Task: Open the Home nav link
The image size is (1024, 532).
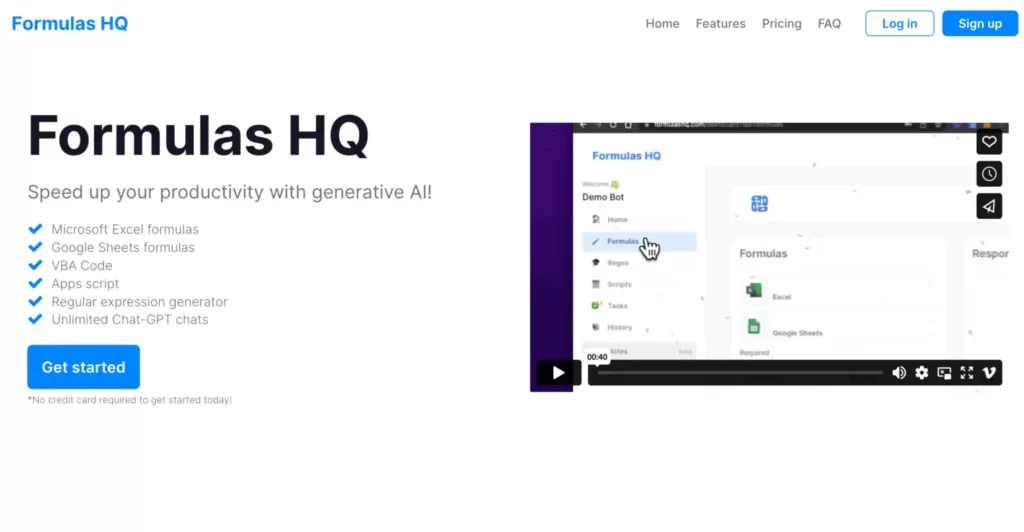Action: pos(662,23)
